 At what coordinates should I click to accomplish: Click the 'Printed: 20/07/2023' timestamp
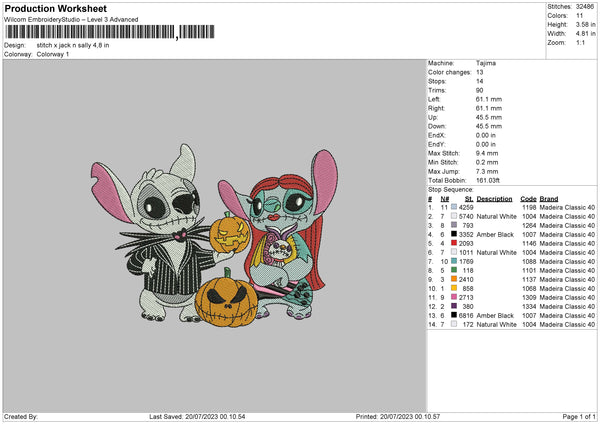(x=398, y=417)
